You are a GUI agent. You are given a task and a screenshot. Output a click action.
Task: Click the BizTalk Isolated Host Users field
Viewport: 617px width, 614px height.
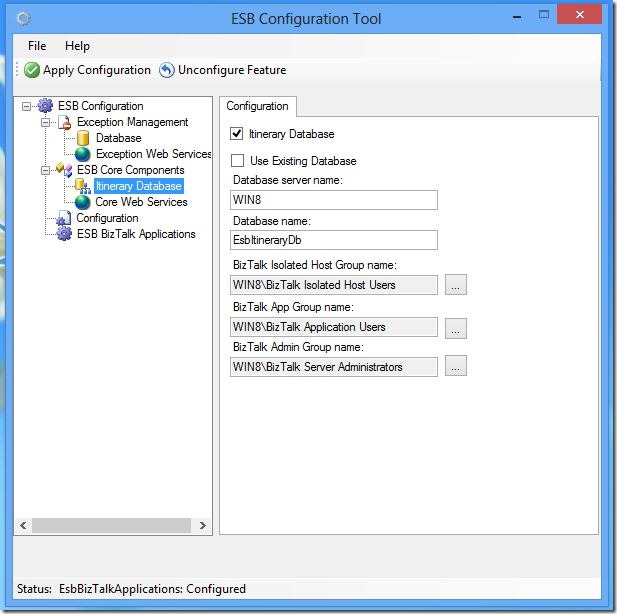coord(334,285)
